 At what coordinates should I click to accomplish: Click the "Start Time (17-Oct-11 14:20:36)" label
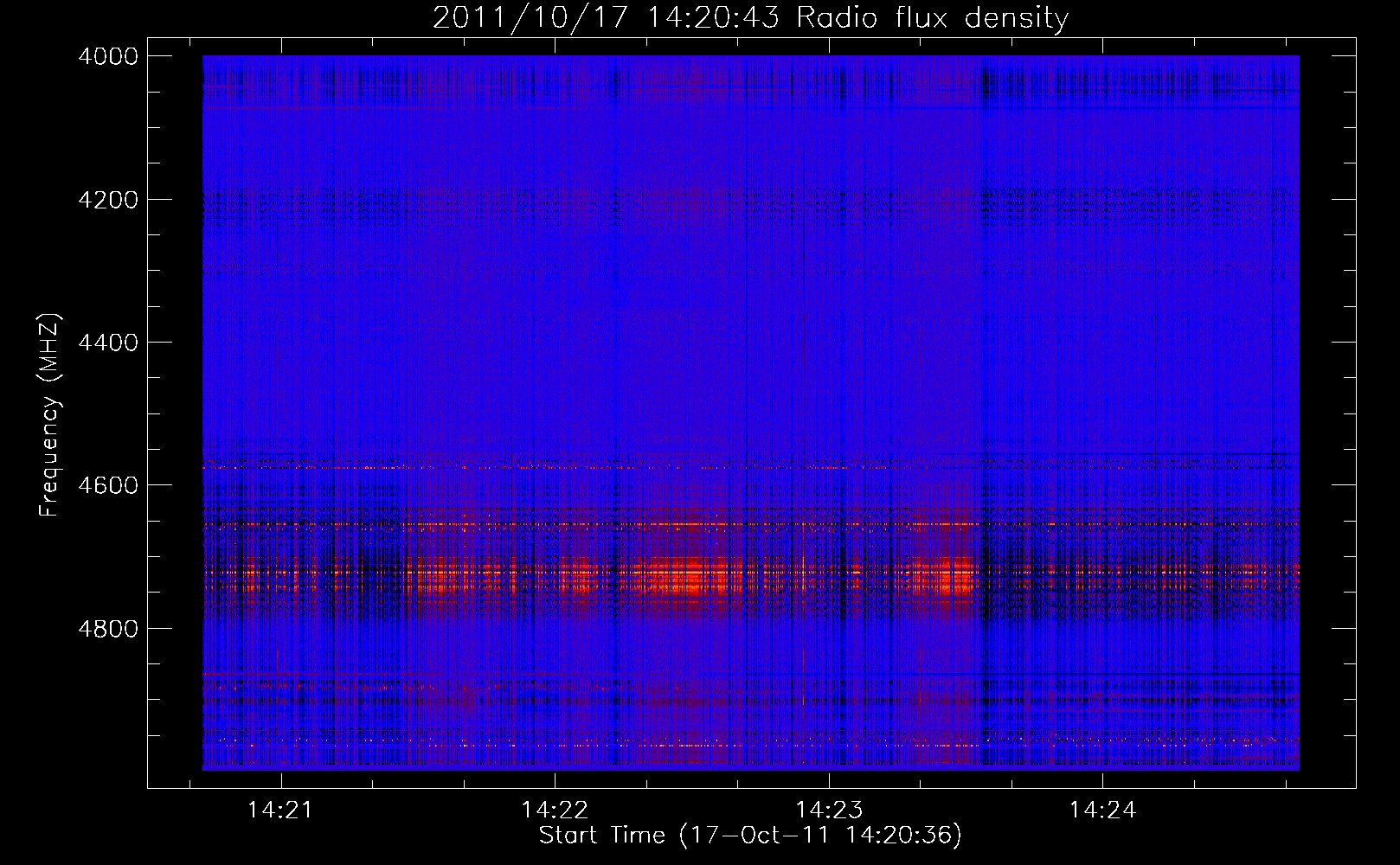point(750,836)
